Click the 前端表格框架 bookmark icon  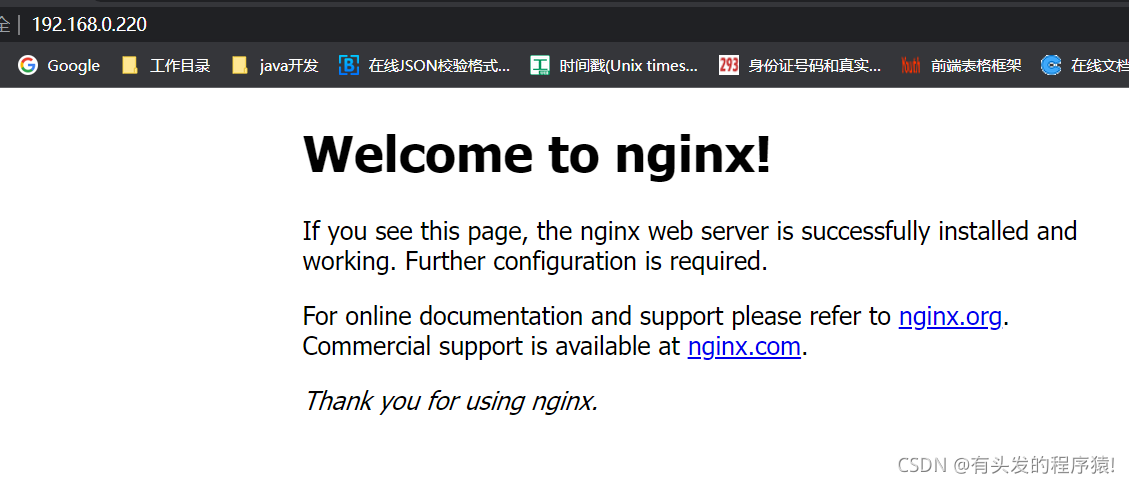pyautogui.click(x=911, y=66)
